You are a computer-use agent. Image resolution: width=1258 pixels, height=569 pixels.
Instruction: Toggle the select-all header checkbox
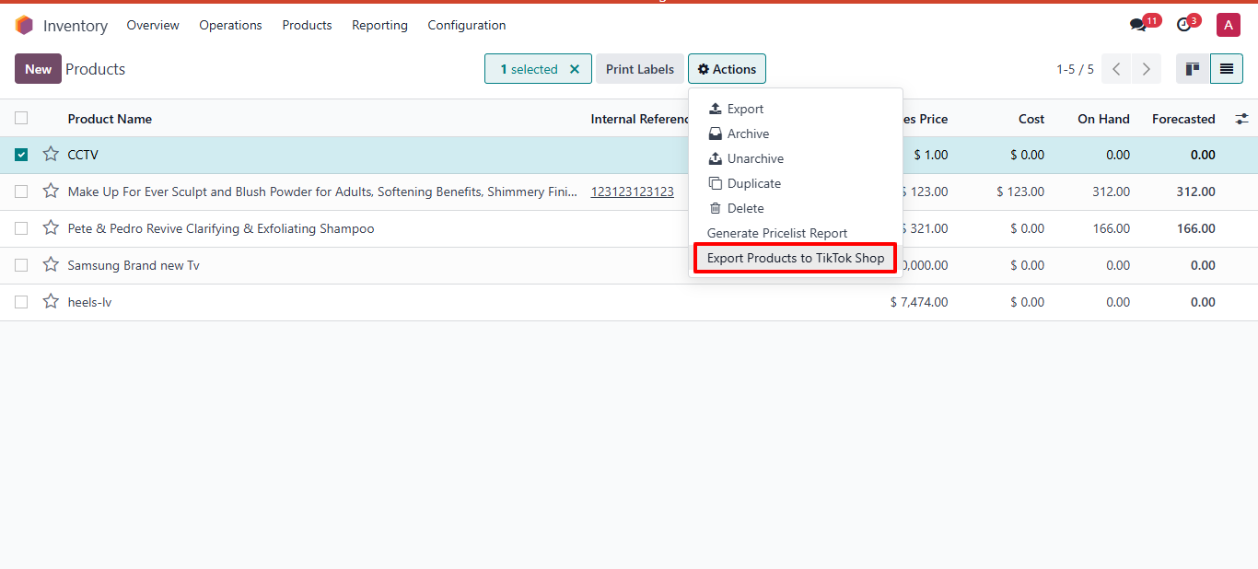(x=21, y=118)
